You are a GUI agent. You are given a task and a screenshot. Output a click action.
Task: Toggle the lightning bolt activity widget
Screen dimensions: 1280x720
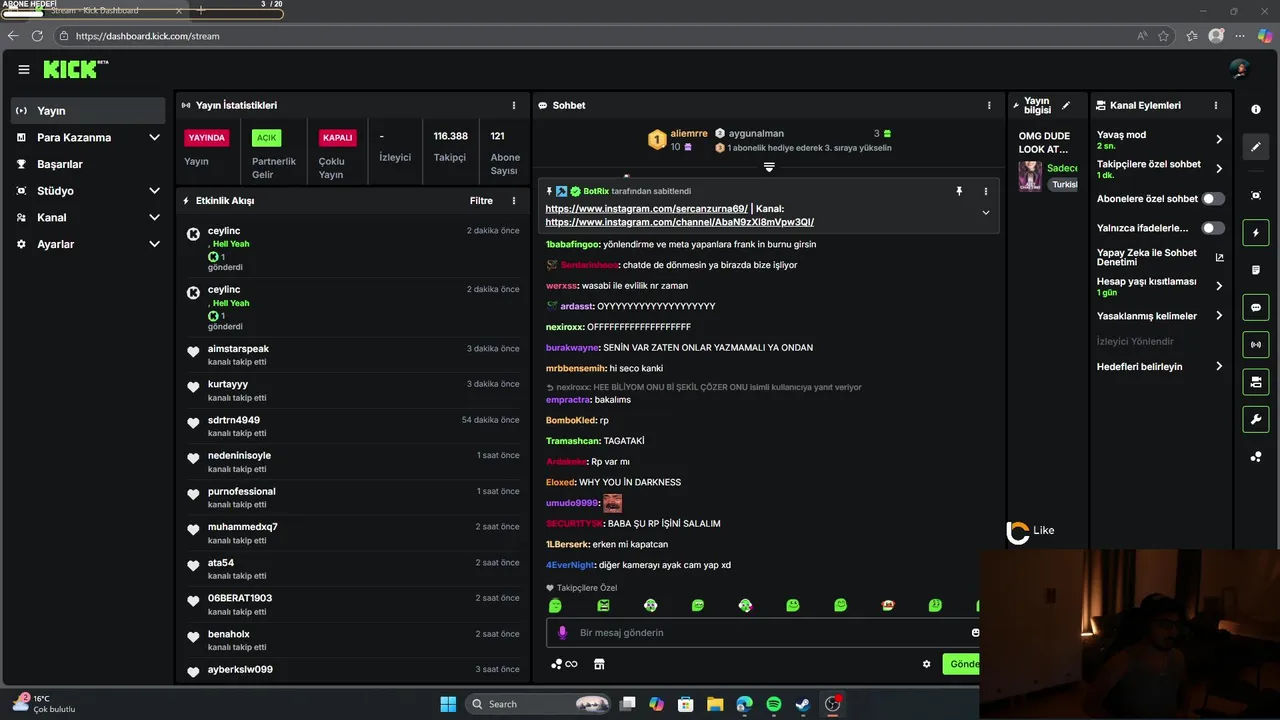click(x=1256, y=233)
